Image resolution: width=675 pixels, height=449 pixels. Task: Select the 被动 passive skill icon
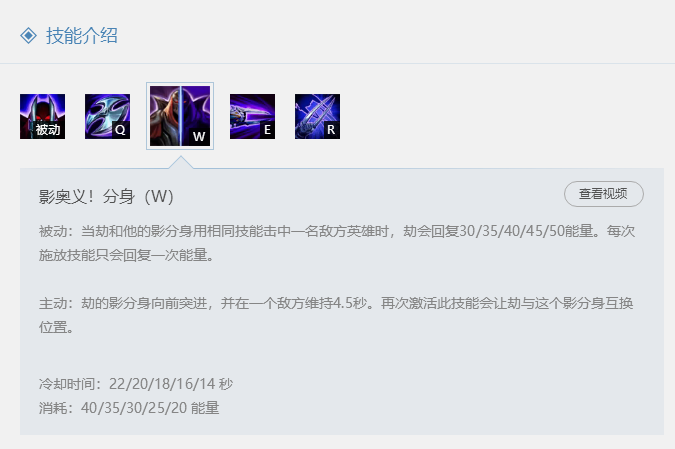coord(42,116)
